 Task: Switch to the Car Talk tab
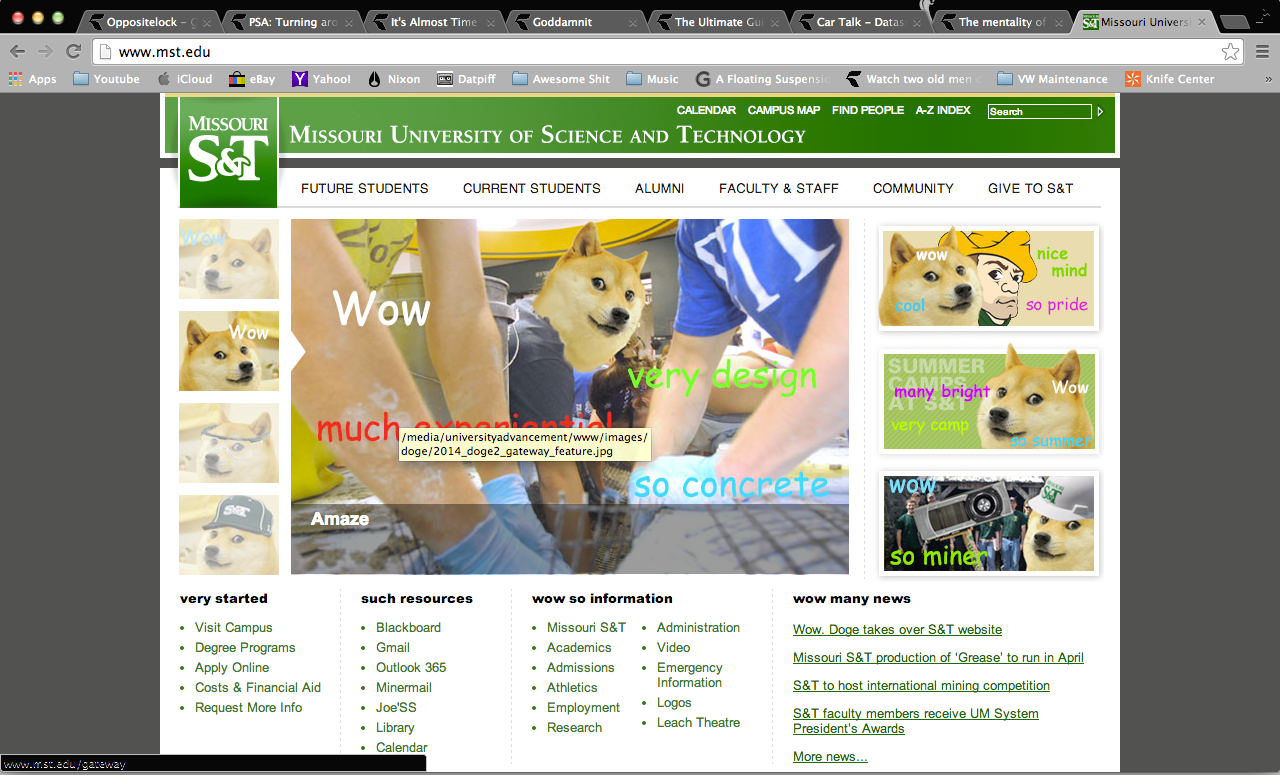coord(860,22)
